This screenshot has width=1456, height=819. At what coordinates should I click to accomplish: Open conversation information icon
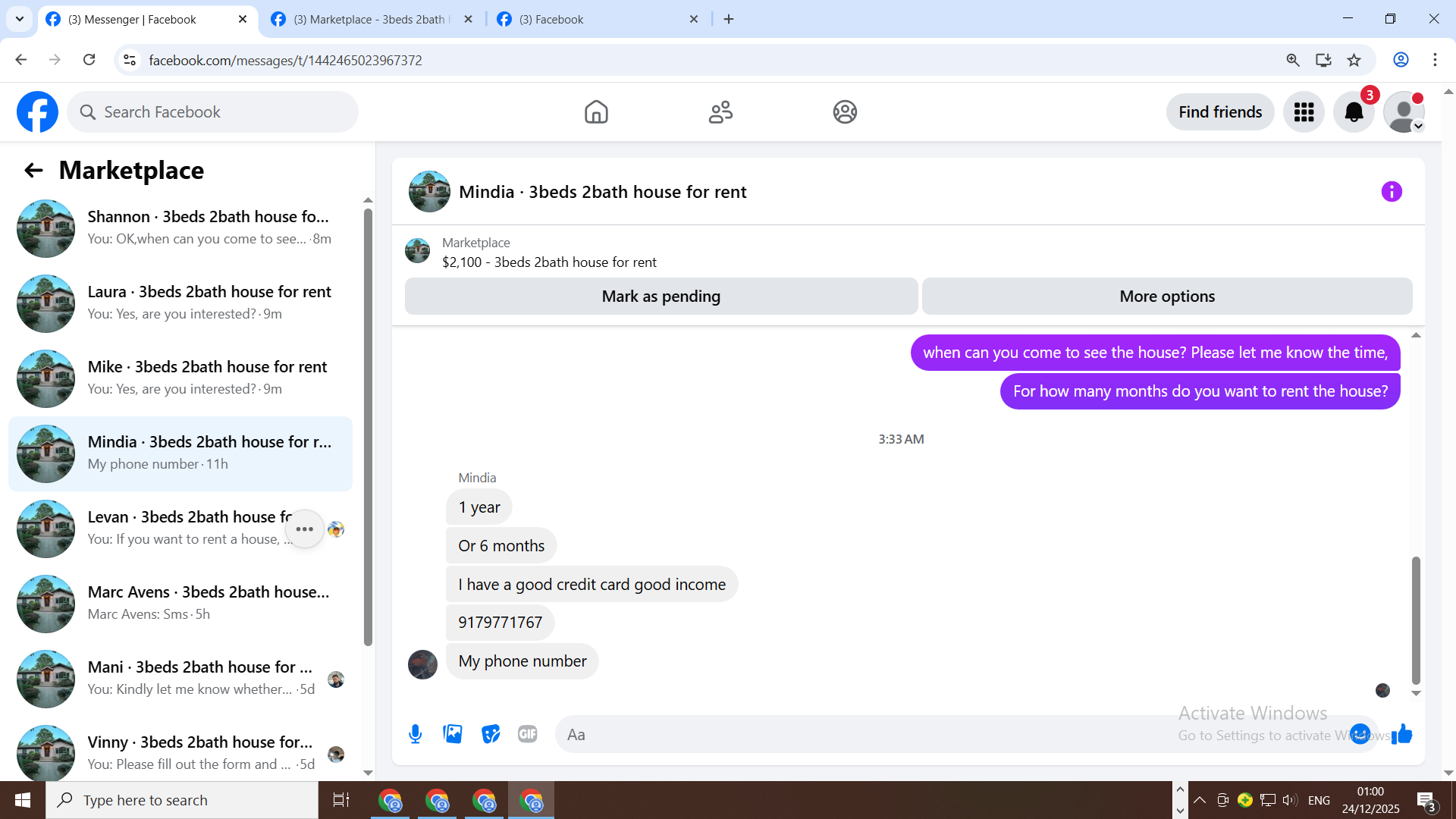tap(1392, 192)
